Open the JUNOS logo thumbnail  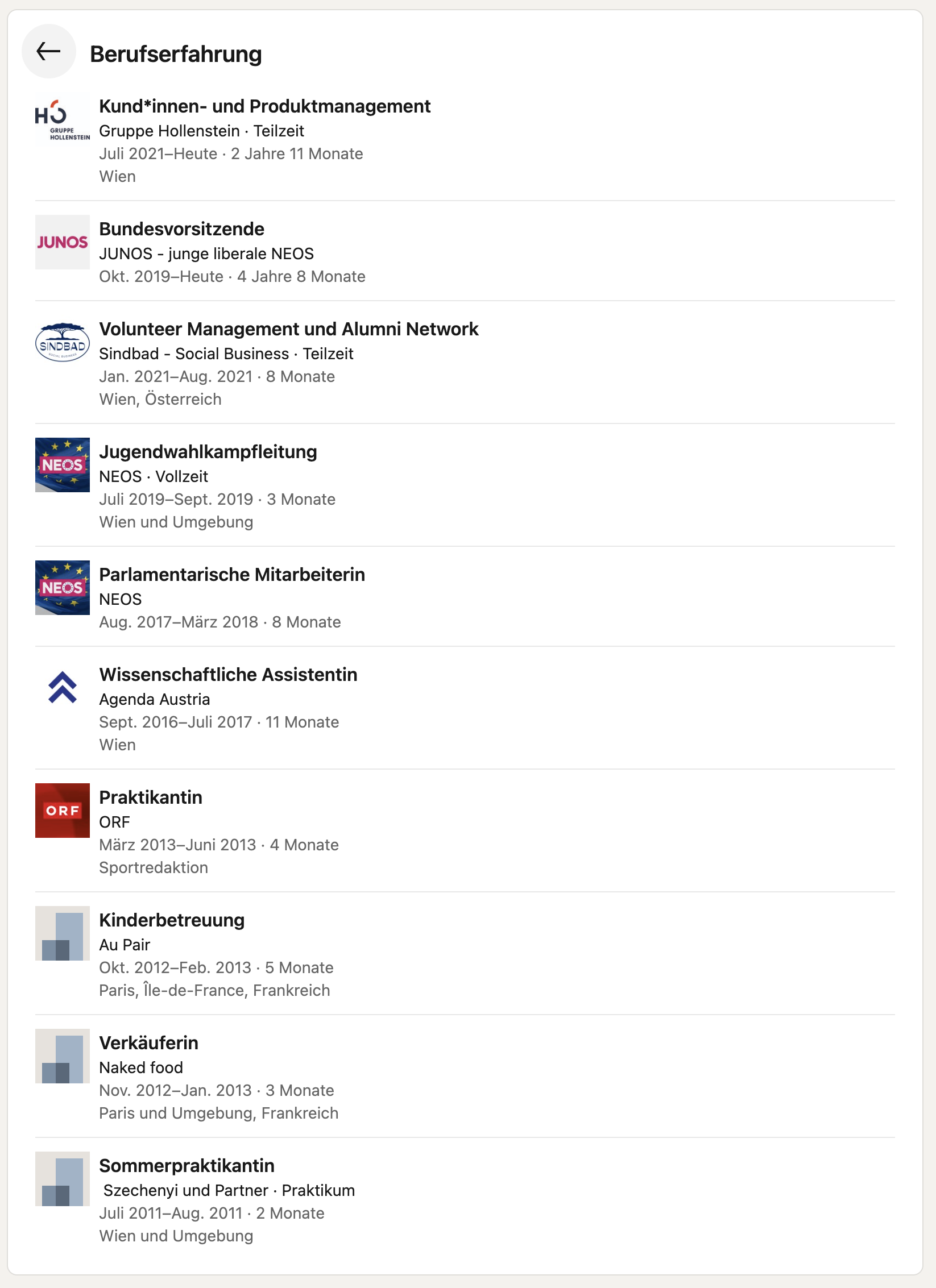coord(63,242)
